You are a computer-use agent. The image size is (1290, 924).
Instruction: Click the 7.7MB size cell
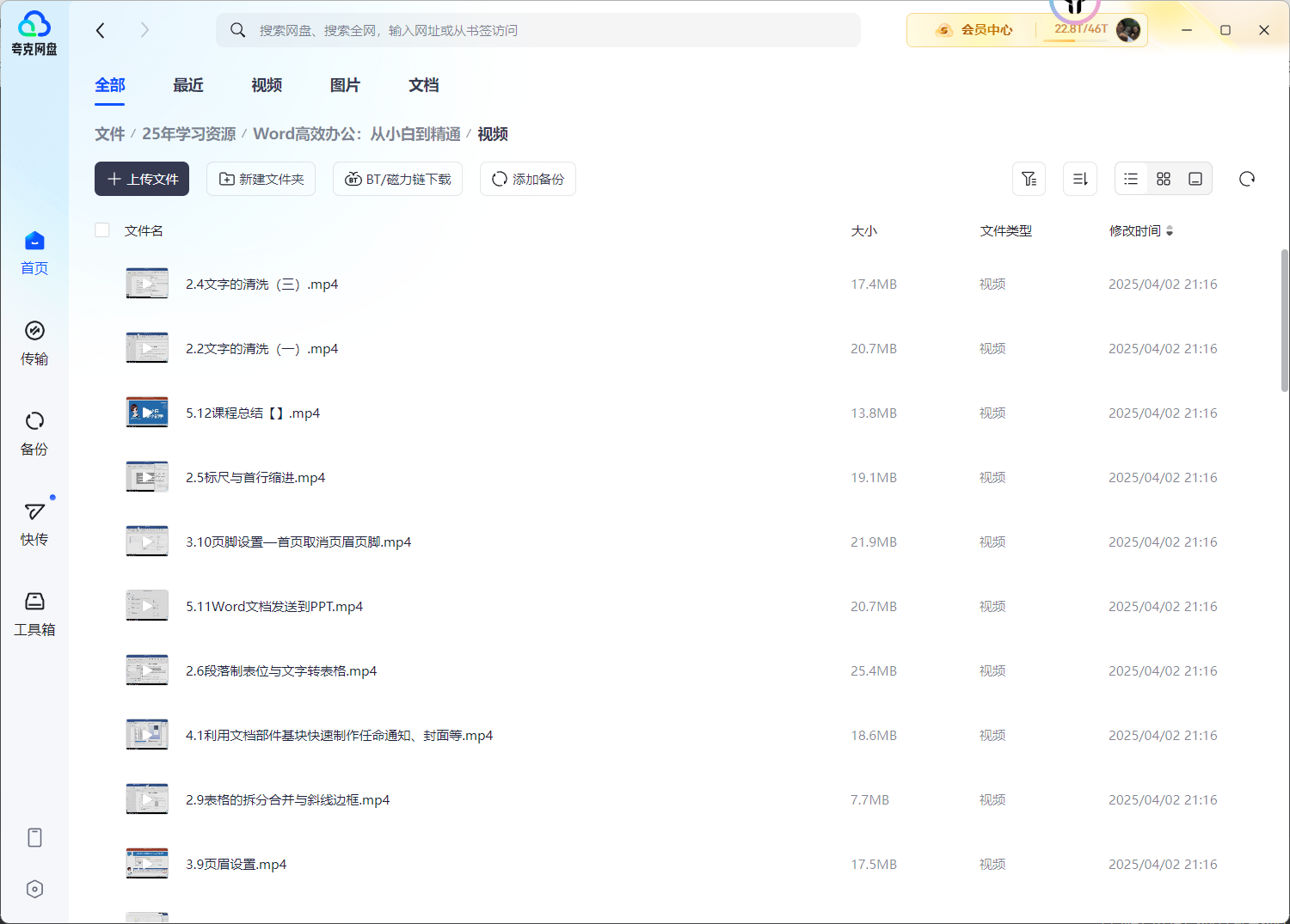pos(869,800)
